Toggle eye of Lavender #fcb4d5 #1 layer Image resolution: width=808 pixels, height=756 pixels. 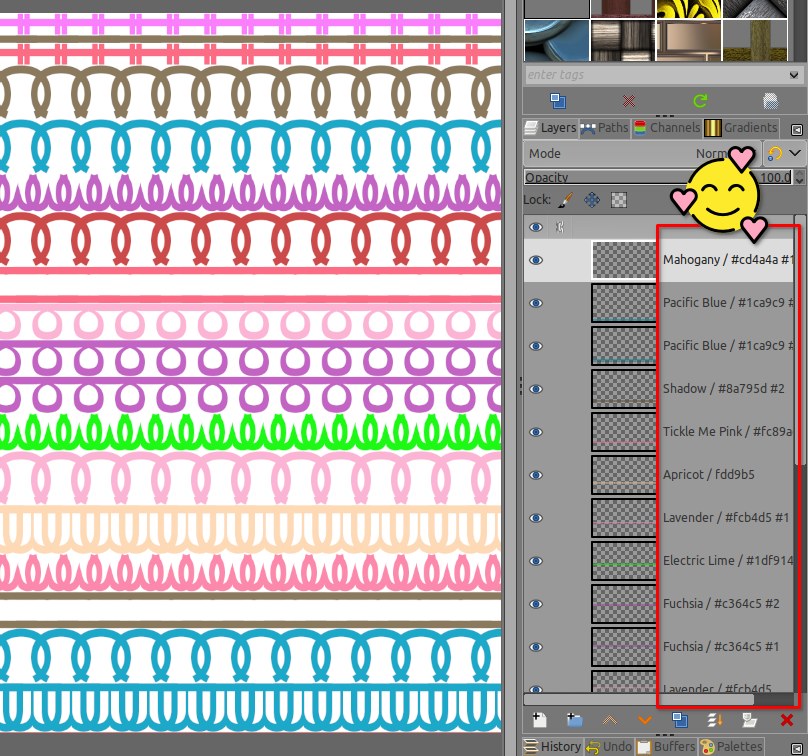pos(536,518)
